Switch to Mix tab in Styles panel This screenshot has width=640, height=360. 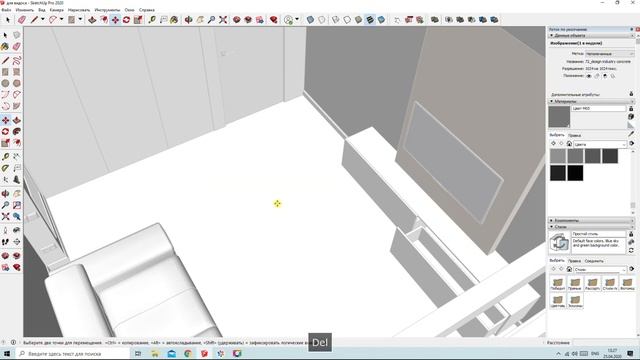coord(594,260)
